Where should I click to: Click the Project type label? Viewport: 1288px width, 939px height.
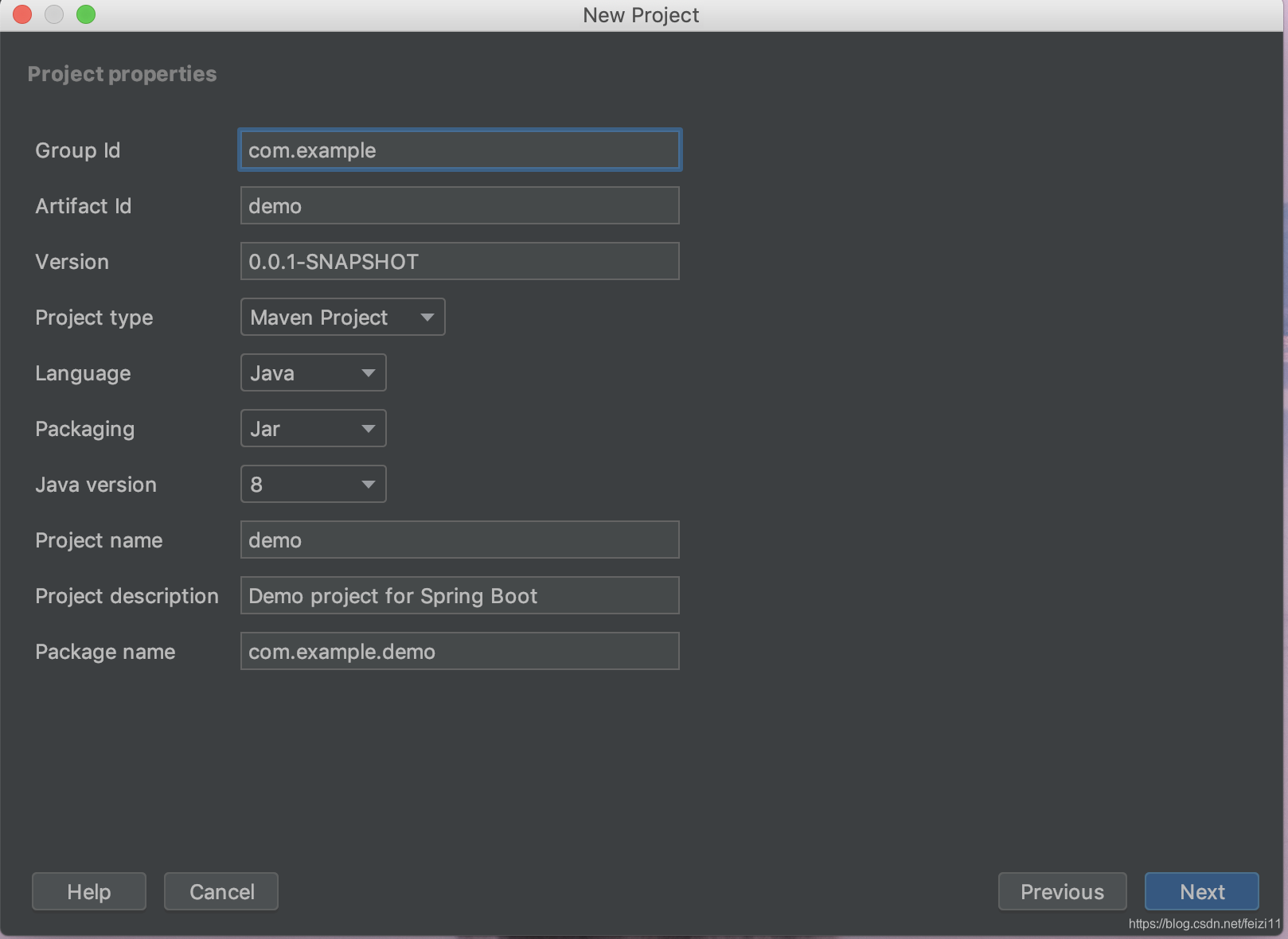[x=94, y=318]
